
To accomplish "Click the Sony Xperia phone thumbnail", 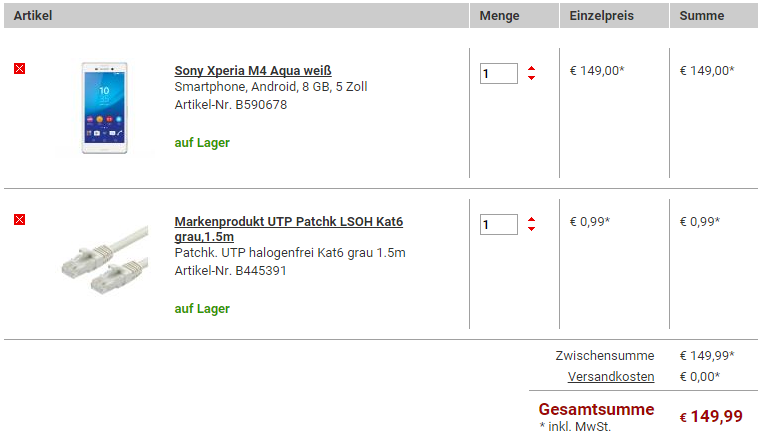I will 104,108.
